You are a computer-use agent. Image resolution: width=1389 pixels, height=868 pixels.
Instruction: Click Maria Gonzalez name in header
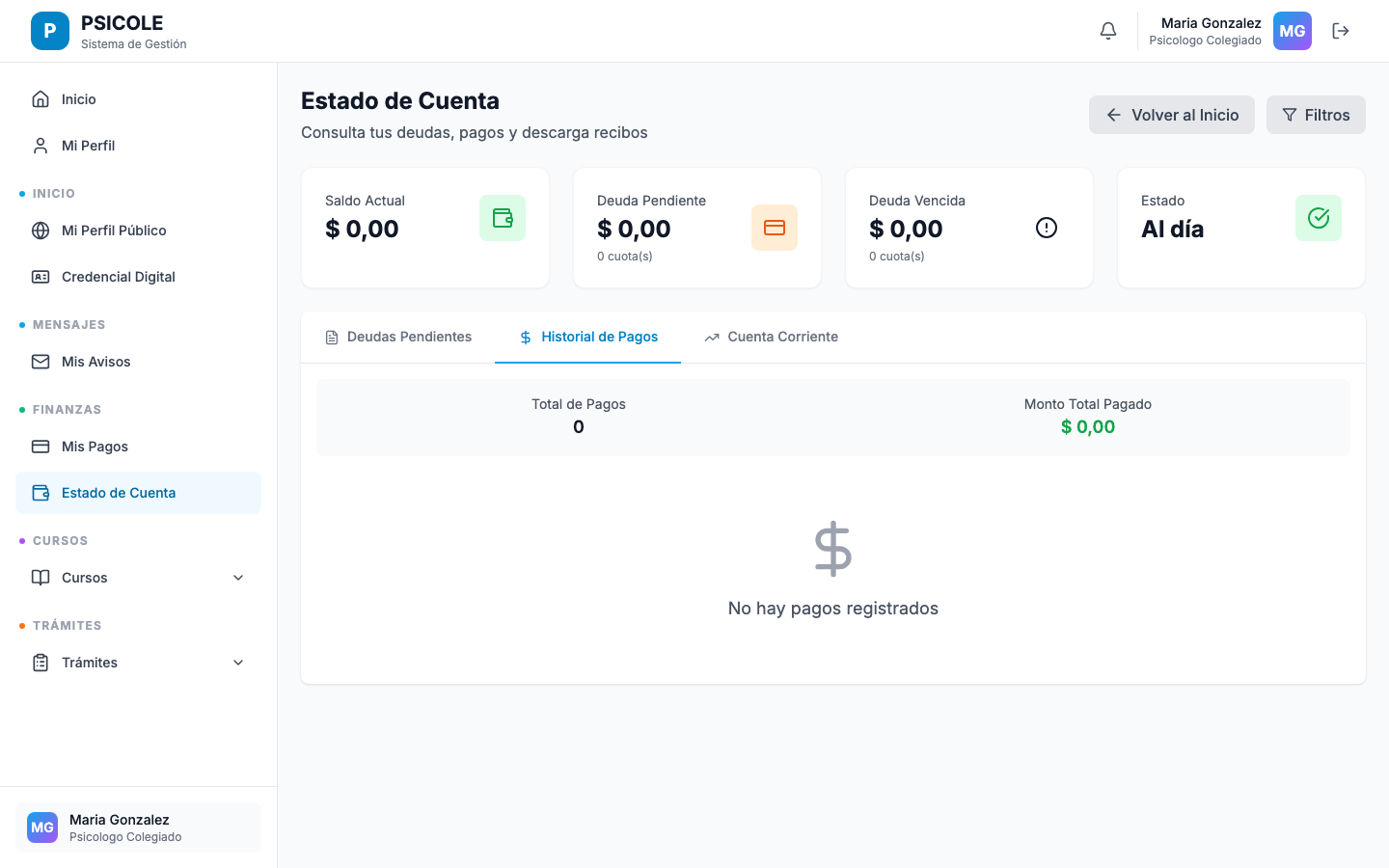[1211, 23]
